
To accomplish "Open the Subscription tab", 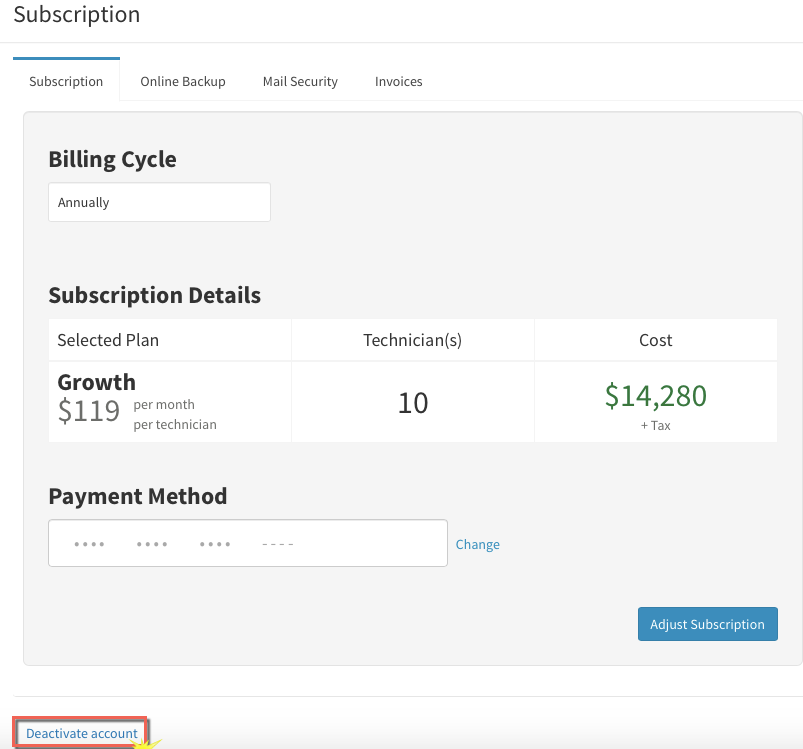I will click(66, 81).
